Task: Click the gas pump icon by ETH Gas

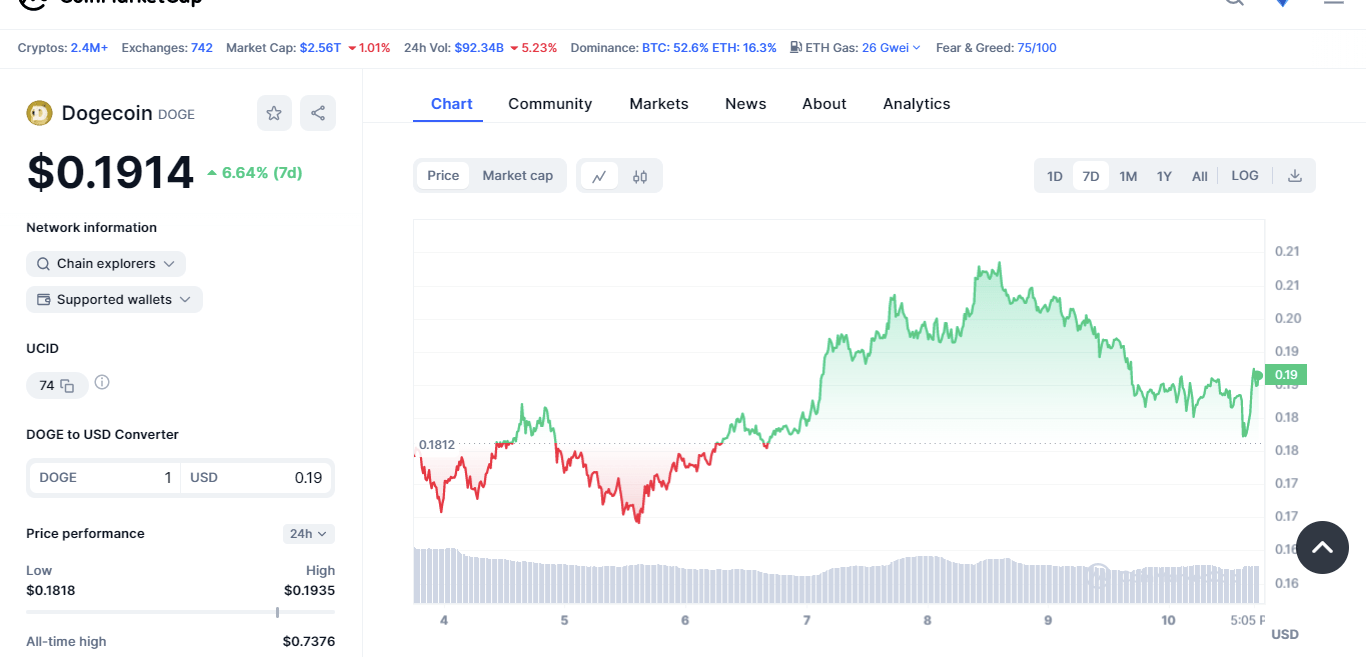Action: point(796,47)
